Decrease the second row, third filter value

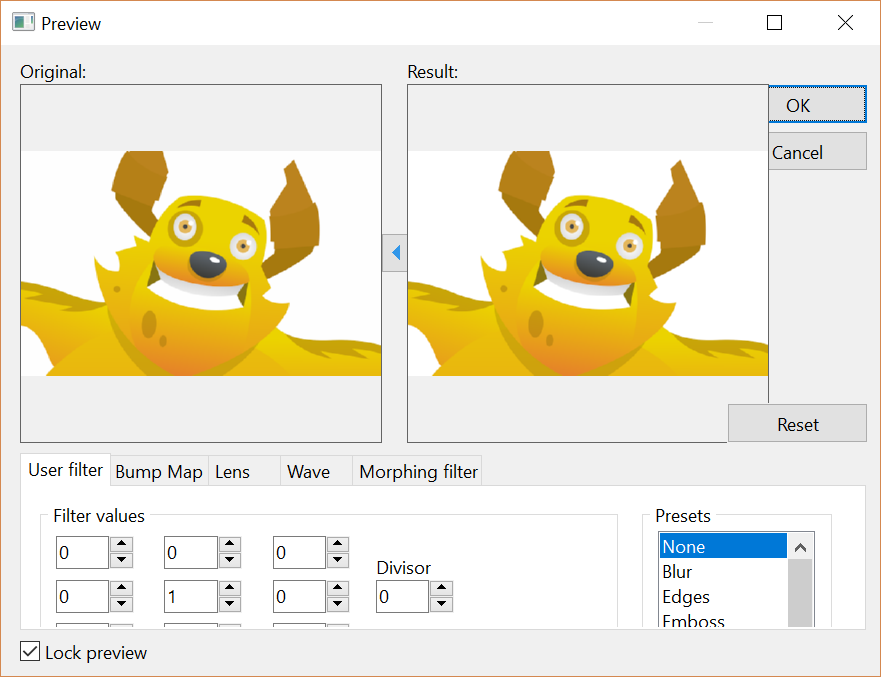point(338,604)
